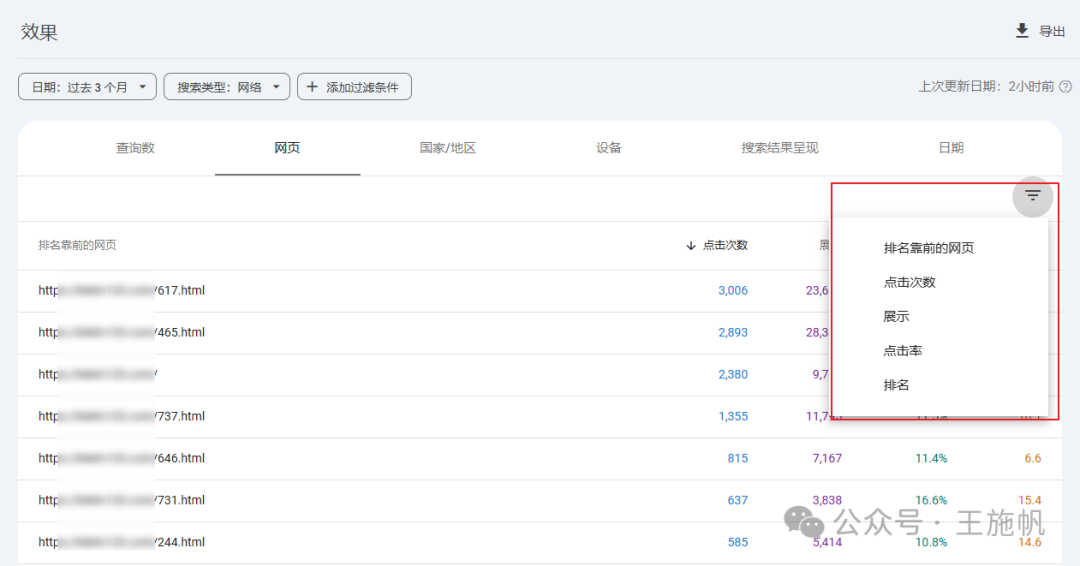
Task: Click the filter rows icon
Action: click(1032, 196)
